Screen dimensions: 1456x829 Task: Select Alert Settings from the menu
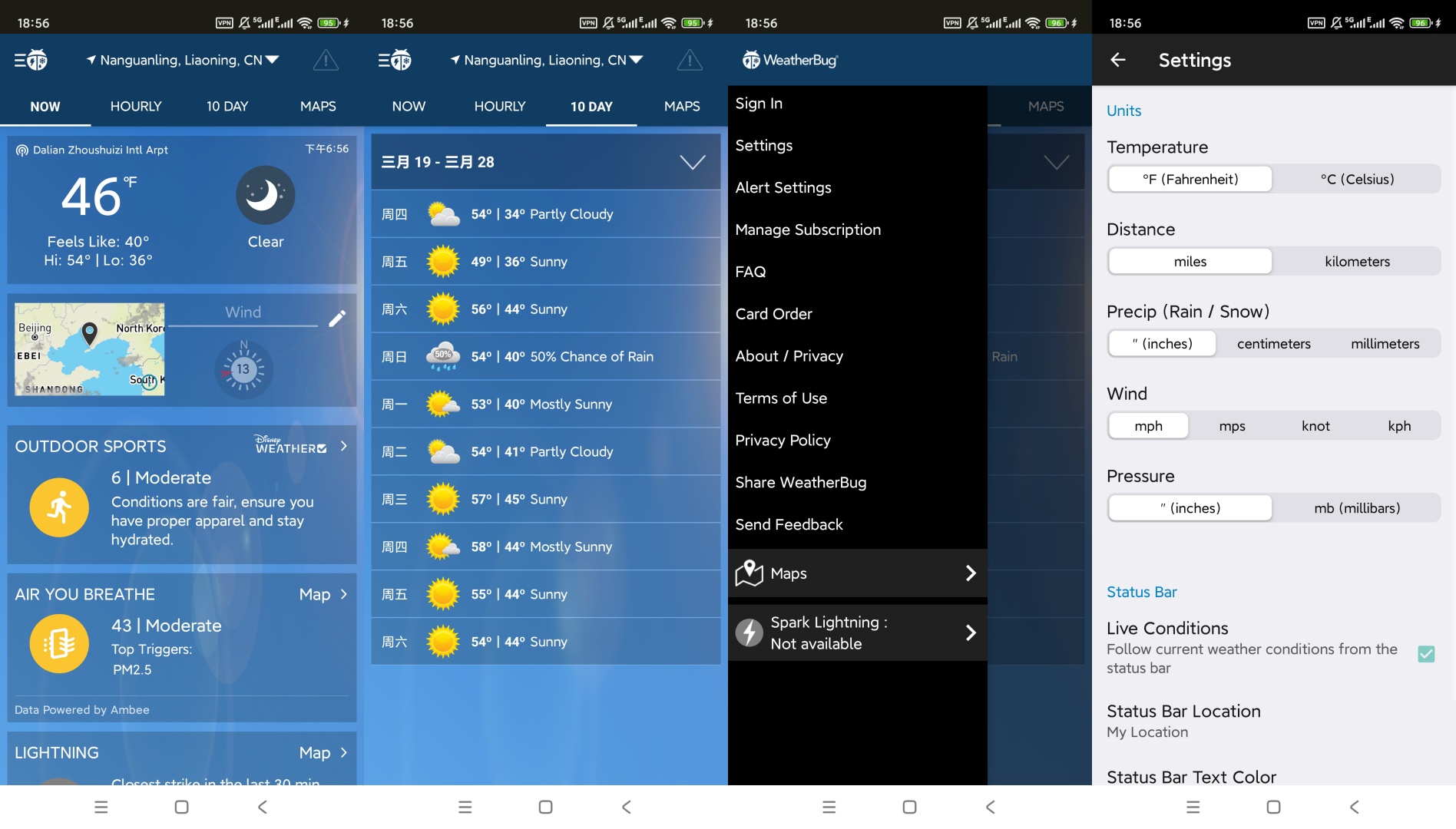783,187
